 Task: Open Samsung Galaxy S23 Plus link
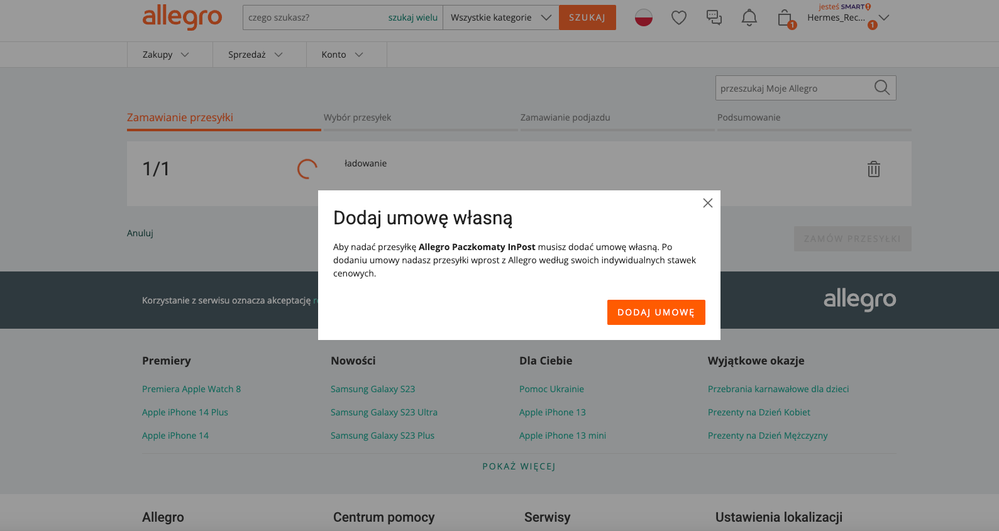tap(382, 435)
